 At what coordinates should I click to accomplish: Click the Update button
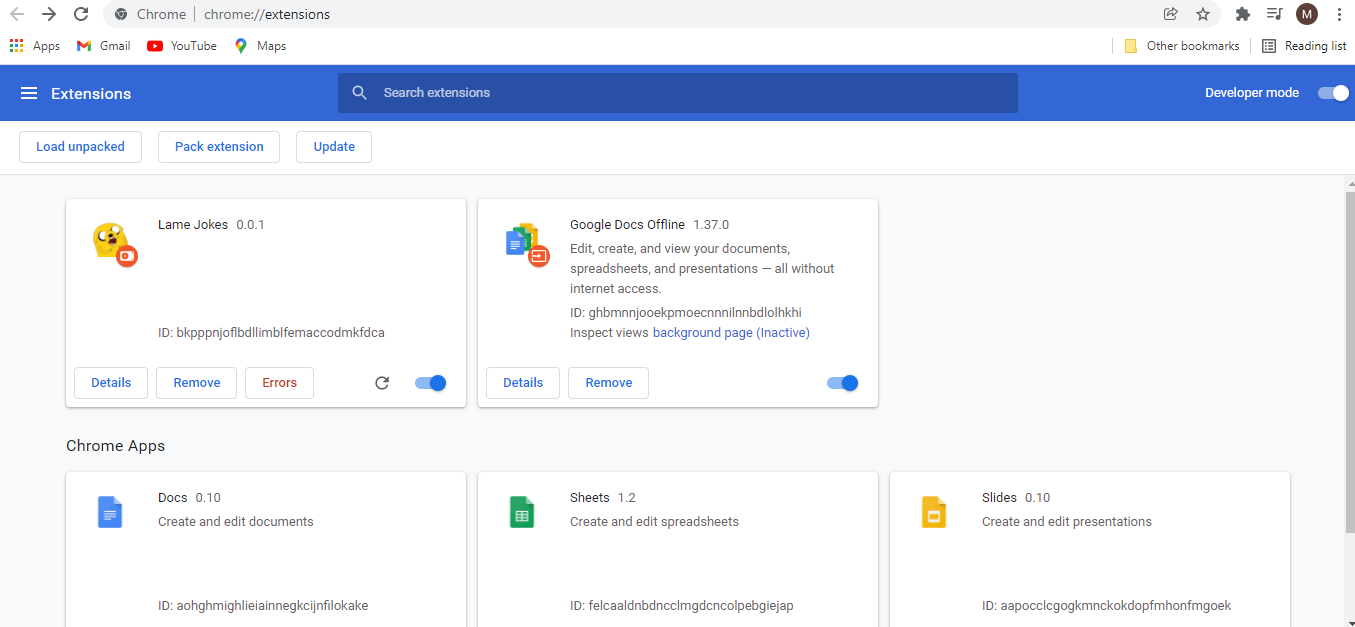click(334, 147)
